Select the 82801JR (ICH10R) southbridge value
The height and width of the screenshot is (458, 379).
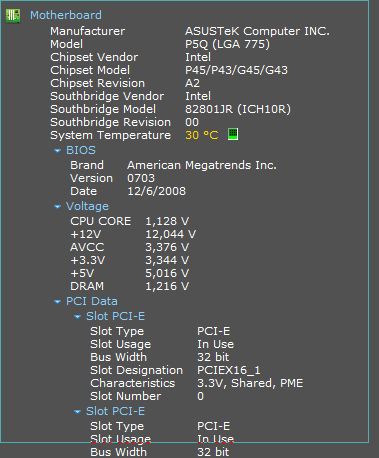238,109
